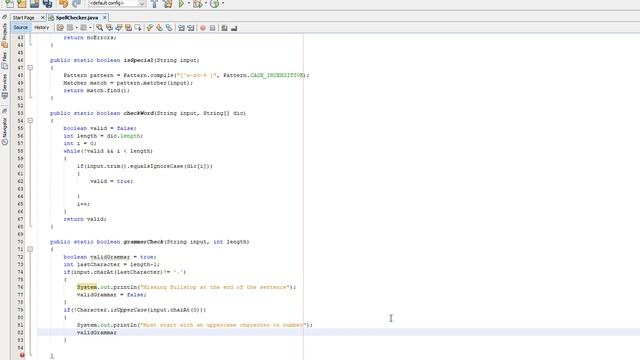The image size is (640, 360).
Task: Click the Forward navigation editor icon
Action: click(x=83, y=28)
